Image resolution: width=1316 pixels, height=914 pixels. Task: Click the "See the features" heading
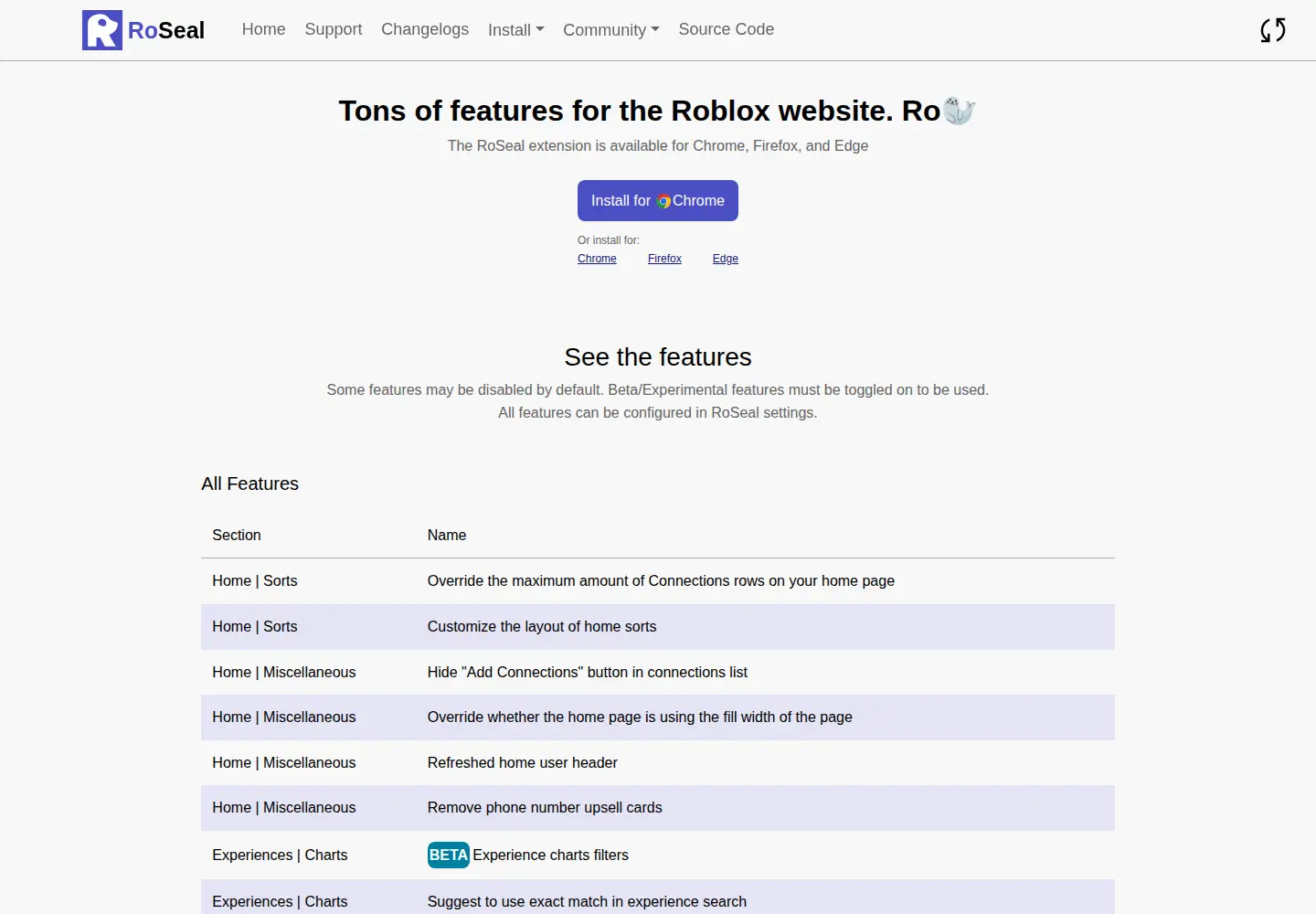point(658,356)
